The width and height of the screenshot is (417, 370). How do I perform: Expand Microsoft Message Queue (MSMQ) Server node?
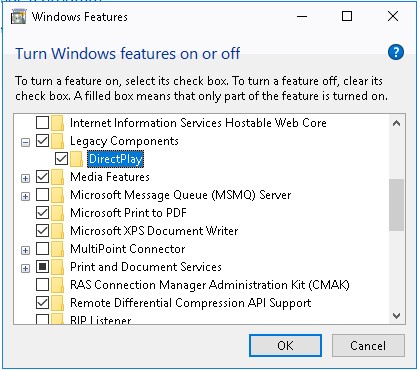pyautogui.click(x=25, y=197)
